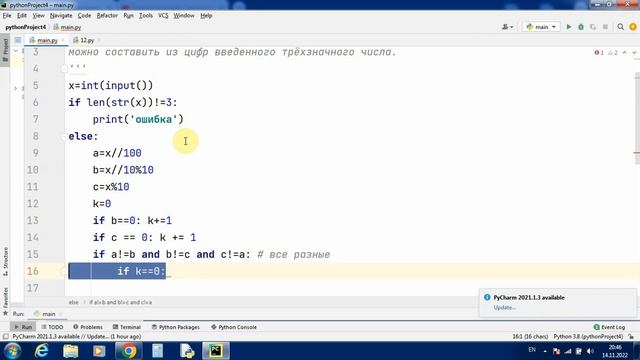
Task: Collapse the else block fold marker on line 8
Action: [x=64, y=136]
